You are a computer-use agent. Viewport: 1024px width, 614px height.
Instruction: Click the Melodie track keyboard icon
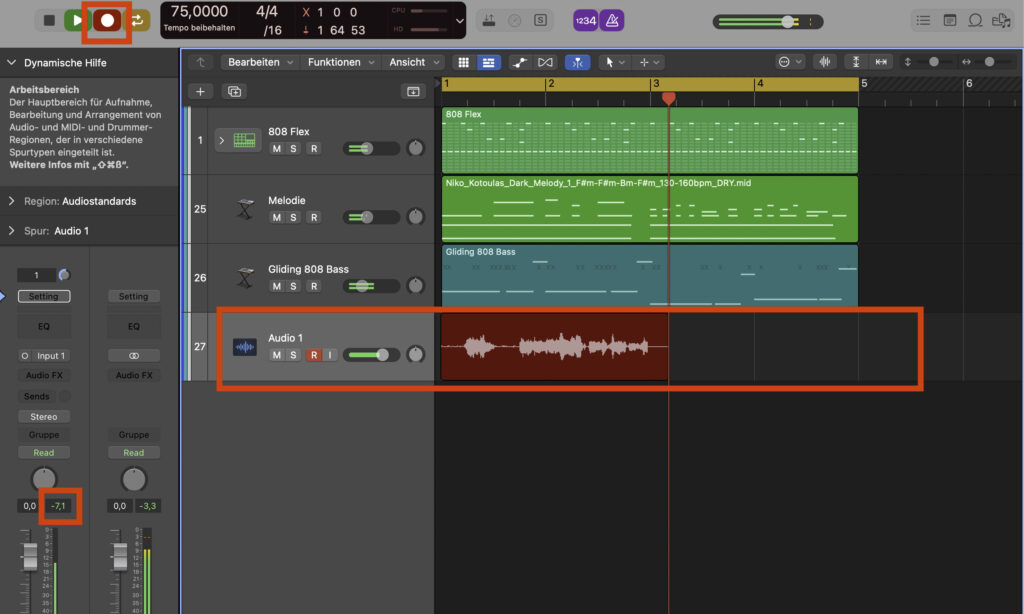coord(246,209)
